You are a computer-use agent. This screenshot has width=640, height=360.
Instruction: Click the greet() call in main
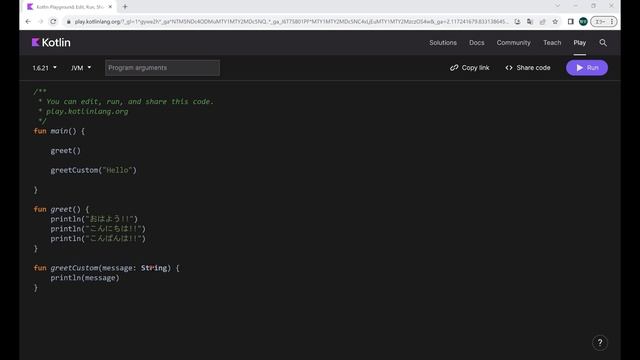click(x=66, y=151)
